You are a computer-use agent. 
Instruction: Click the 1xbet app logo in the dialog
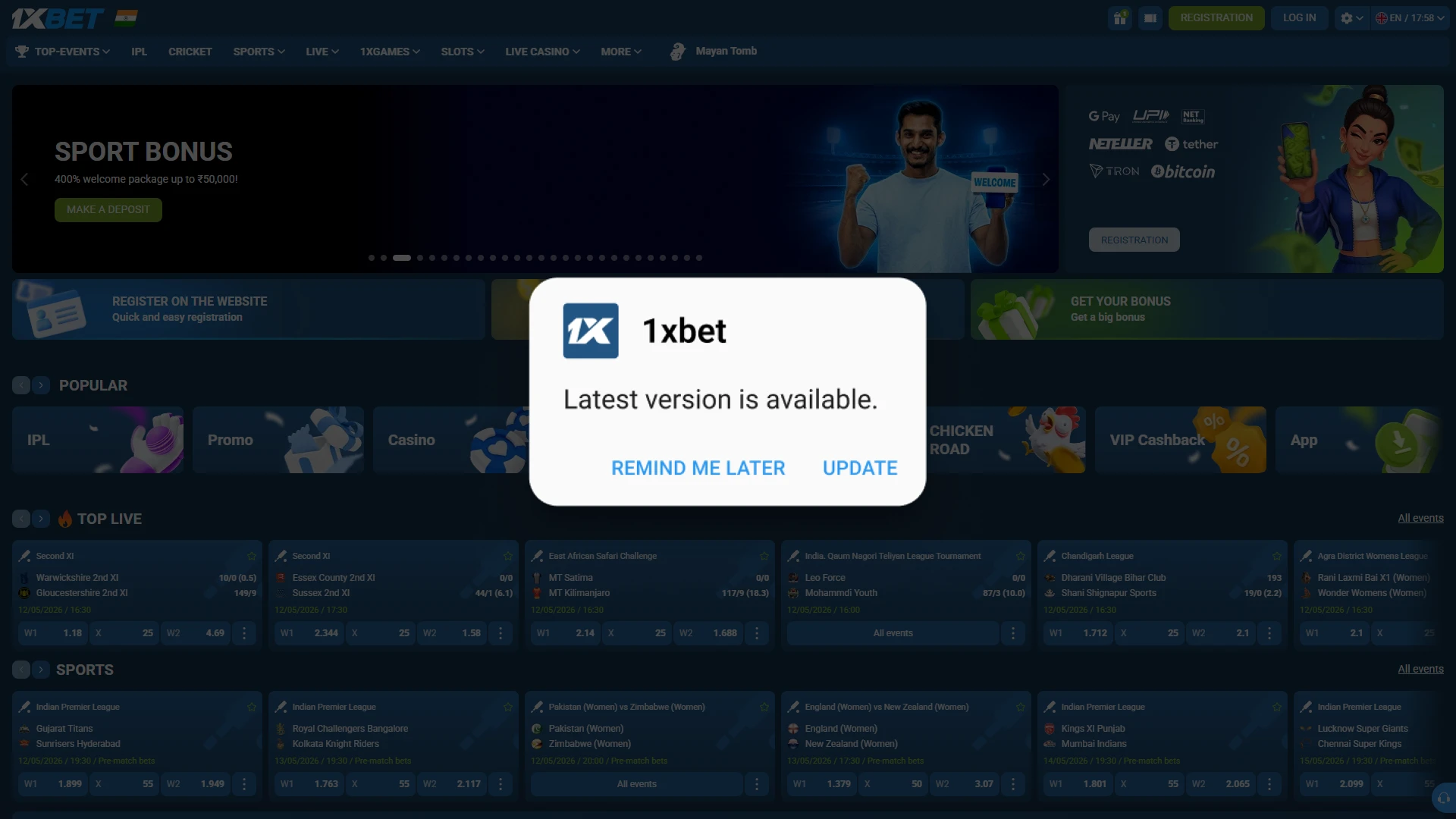[591, 331]
